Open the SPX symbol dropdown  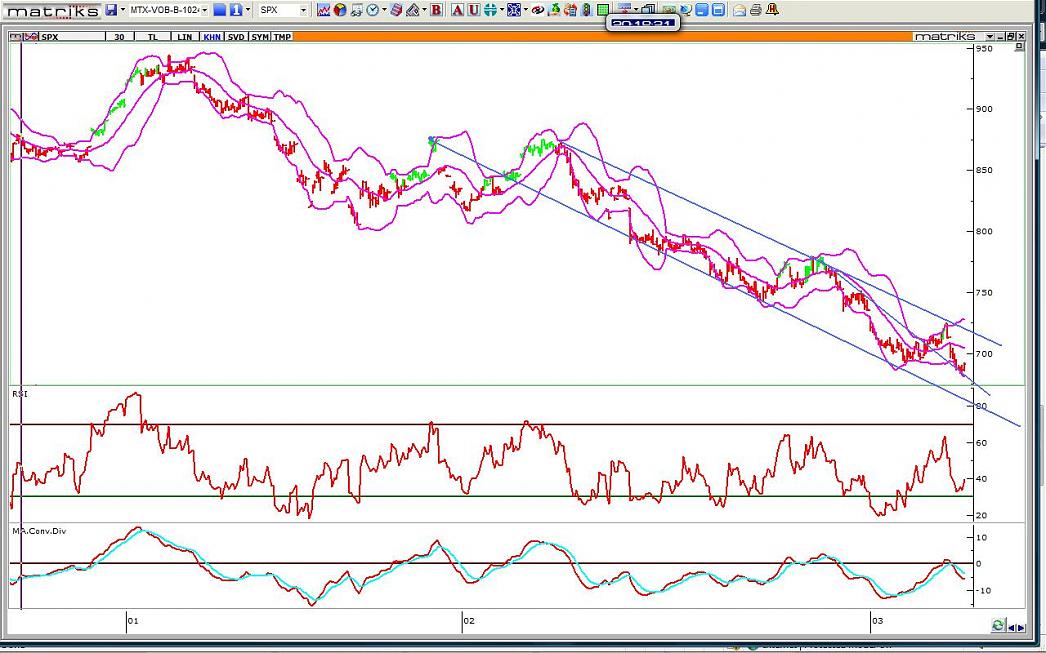click(x=303, y=10)
